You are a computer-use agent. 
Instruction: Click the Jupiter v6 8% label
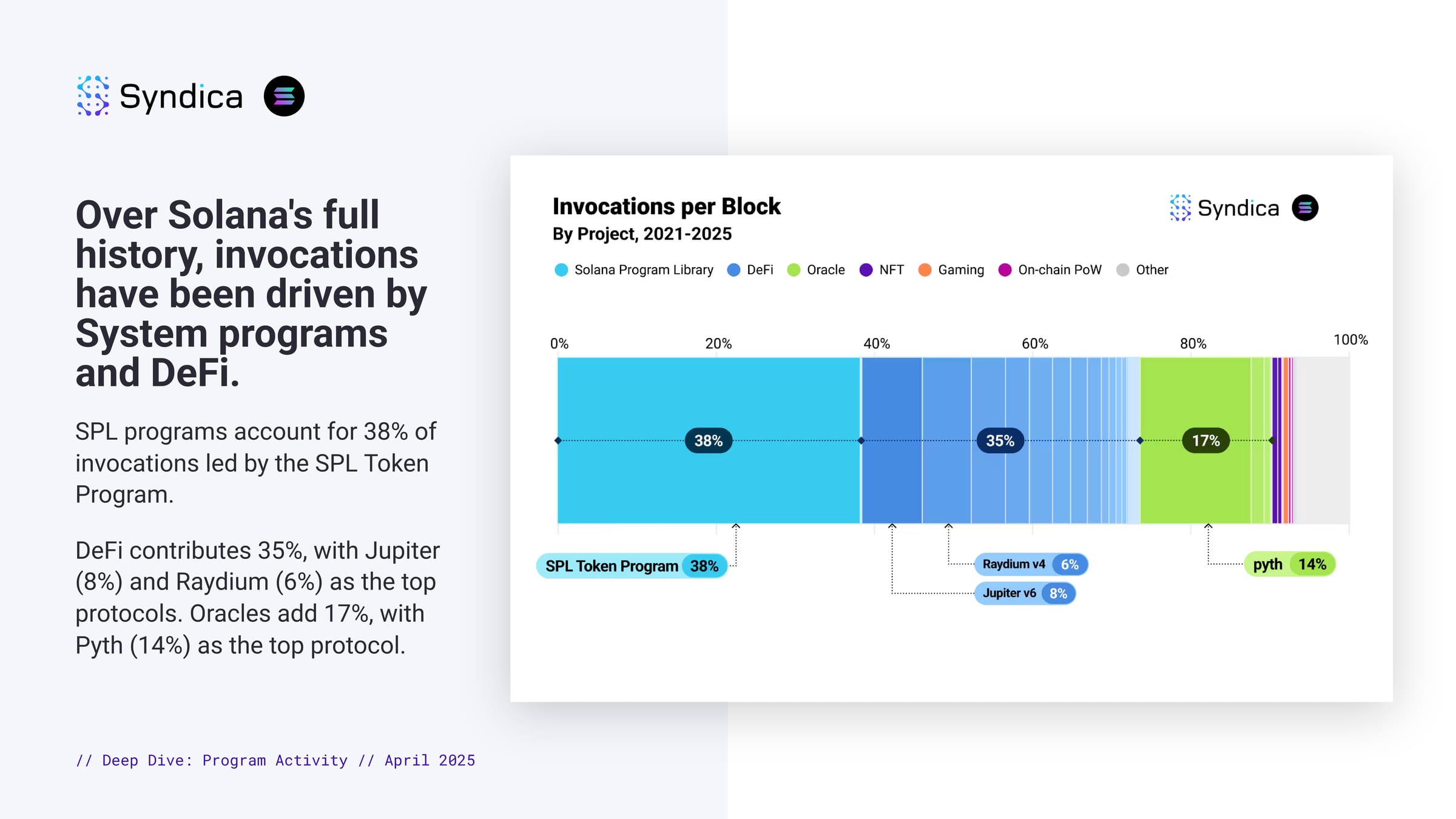(1025, 593)
